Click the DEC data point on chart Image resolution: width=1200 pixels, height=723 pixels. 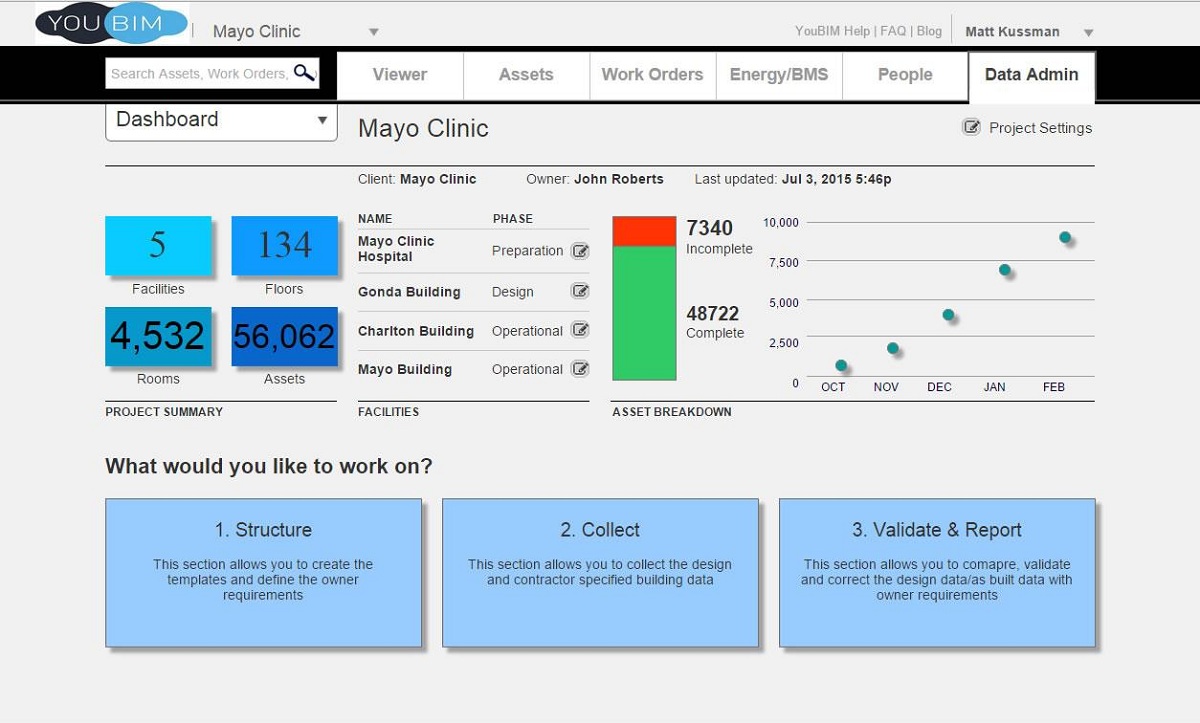pos(948,315)
